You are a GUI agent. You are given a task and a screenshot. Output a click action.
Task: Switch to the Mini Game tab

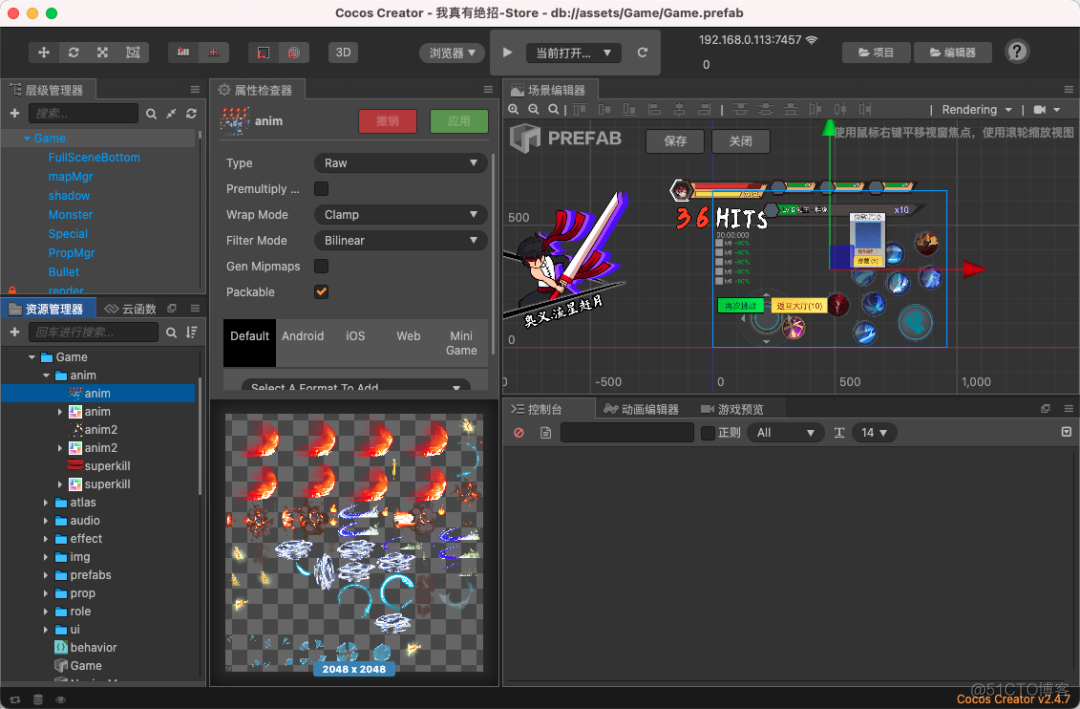[x=461, y=343]
